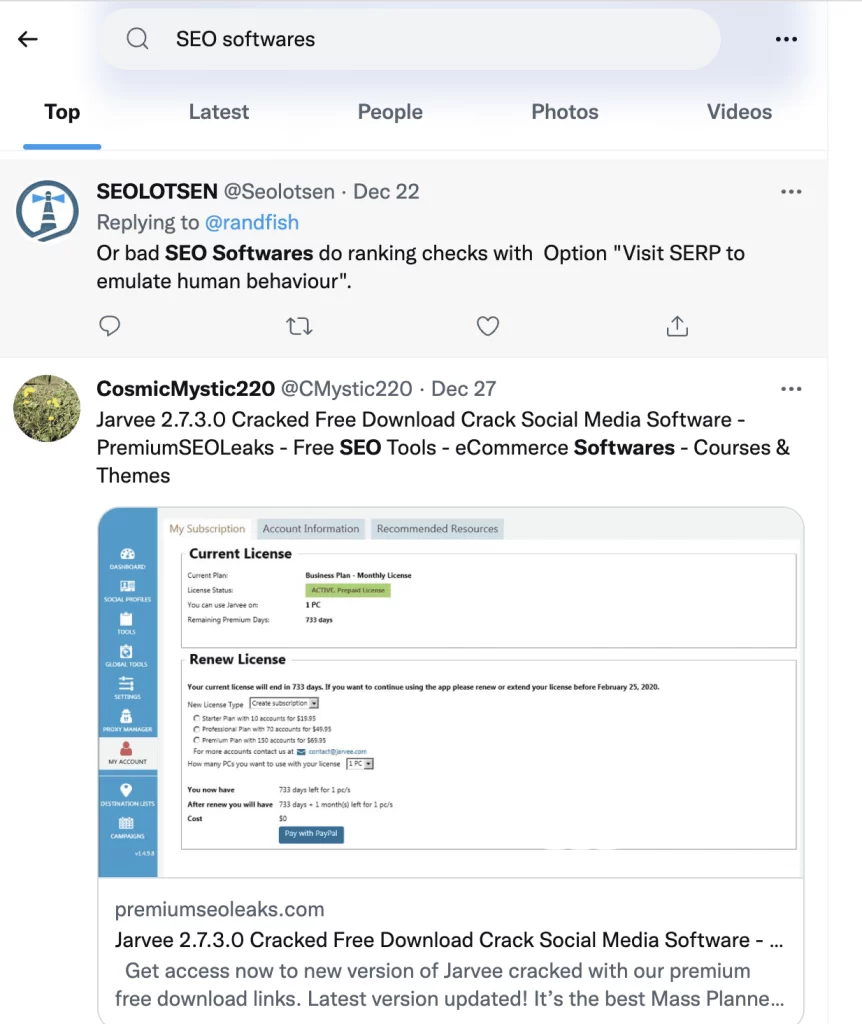
Task: Open the PC count dropdown
Action: [360, 763]
